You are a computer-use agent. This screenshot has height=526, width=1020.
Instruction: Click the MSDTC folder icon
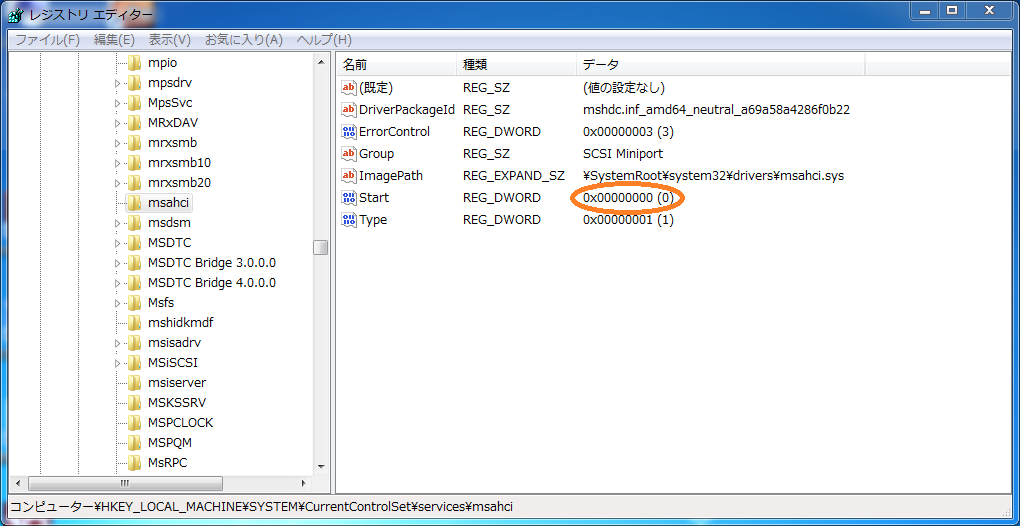134,243
